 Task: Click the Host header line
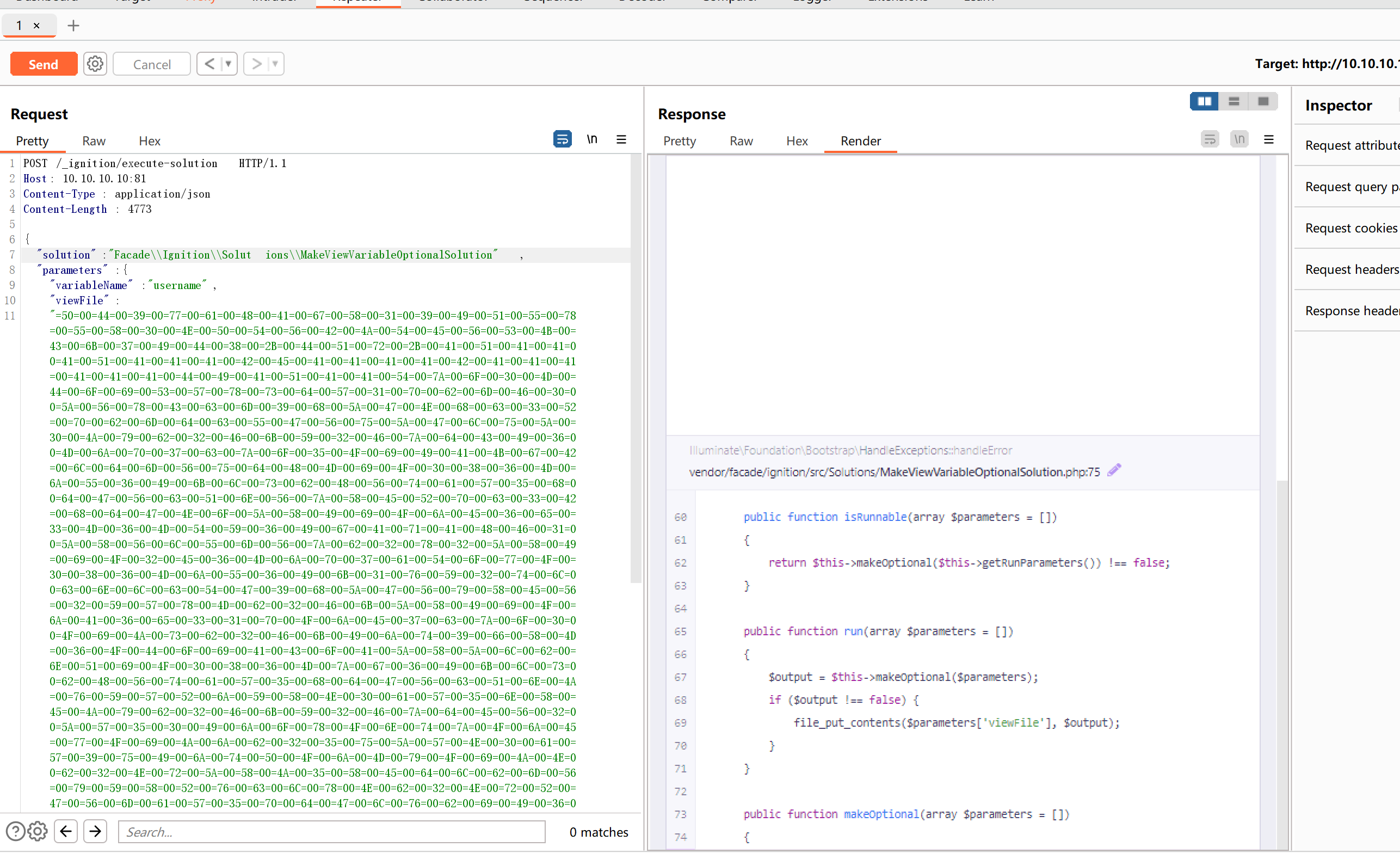(x=85, y=179)
